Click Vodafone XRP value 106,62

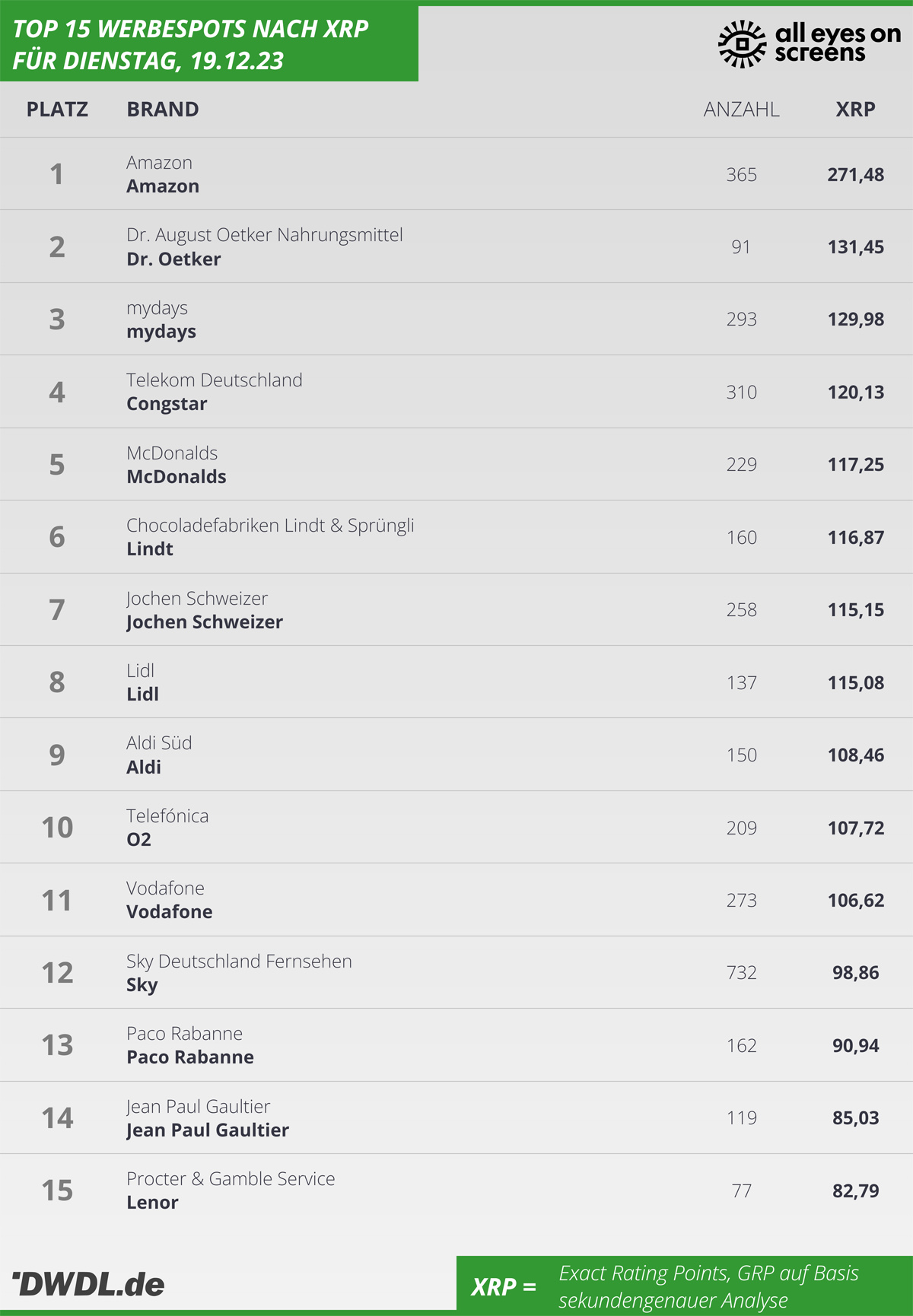[x=856, y=901]
